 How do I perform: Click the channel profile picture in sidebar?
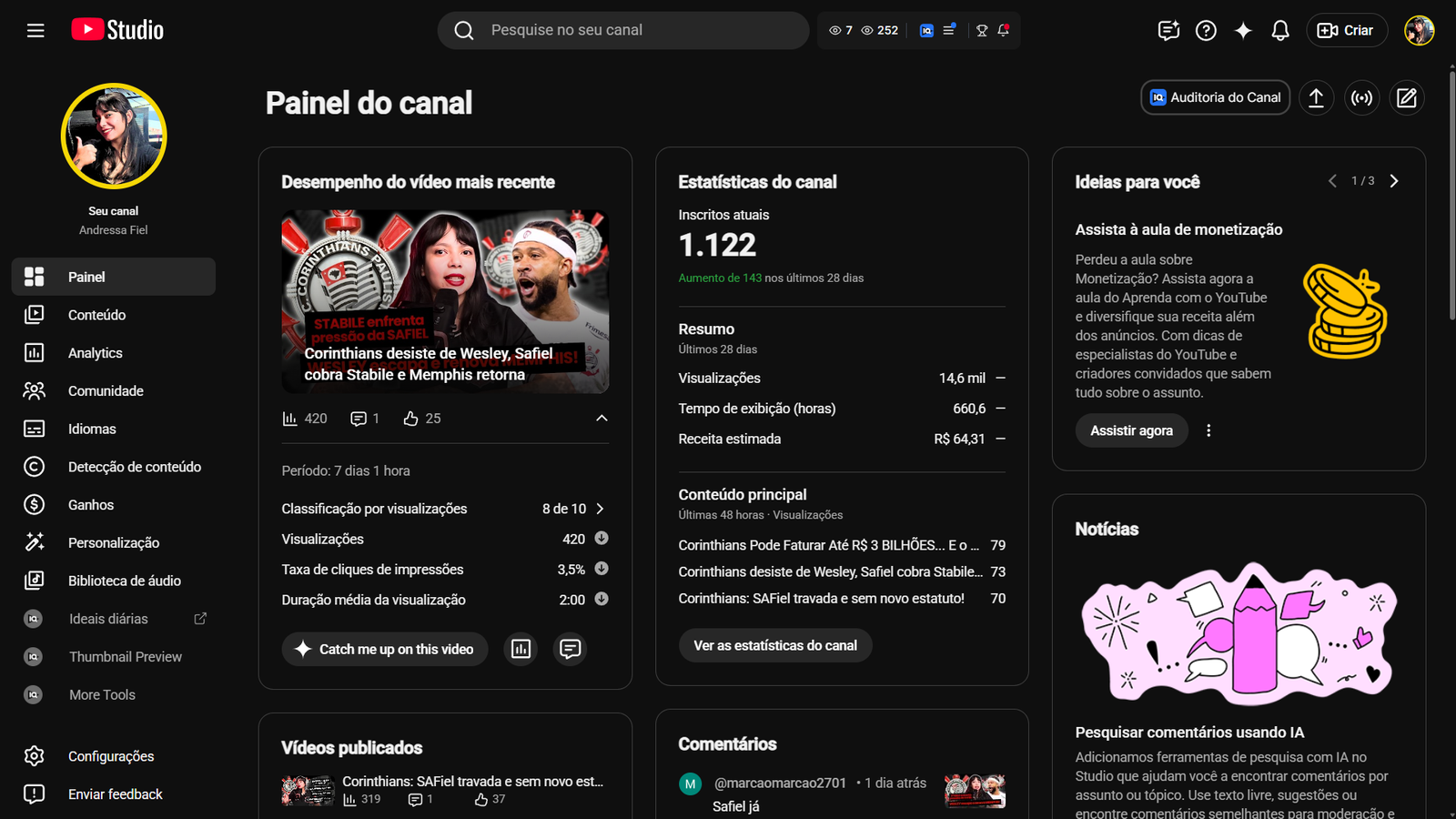[114, 136]
